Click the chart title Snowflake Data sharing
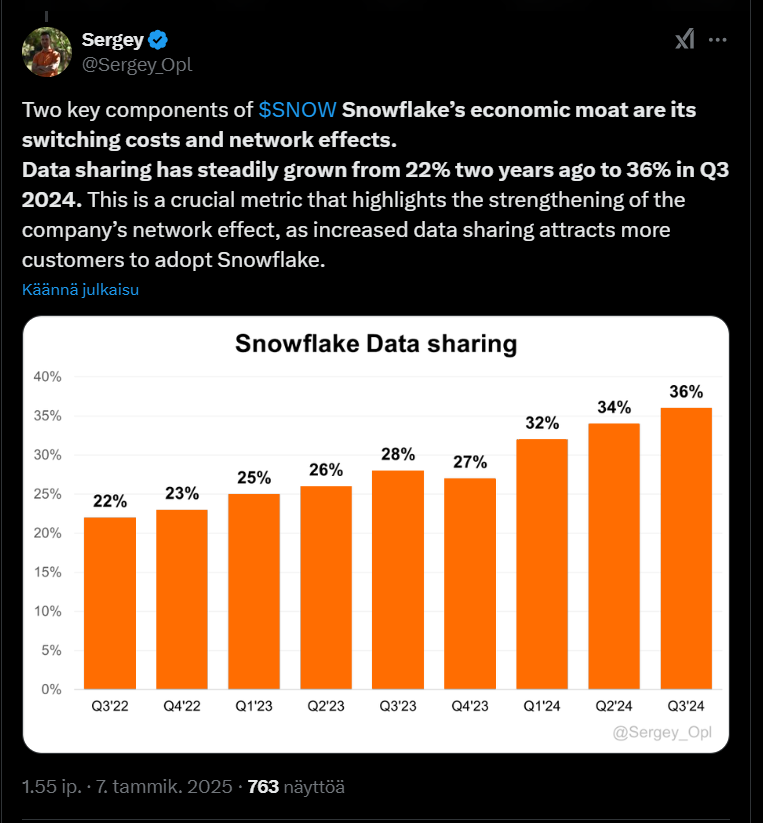763x823 pixels. 376,344
